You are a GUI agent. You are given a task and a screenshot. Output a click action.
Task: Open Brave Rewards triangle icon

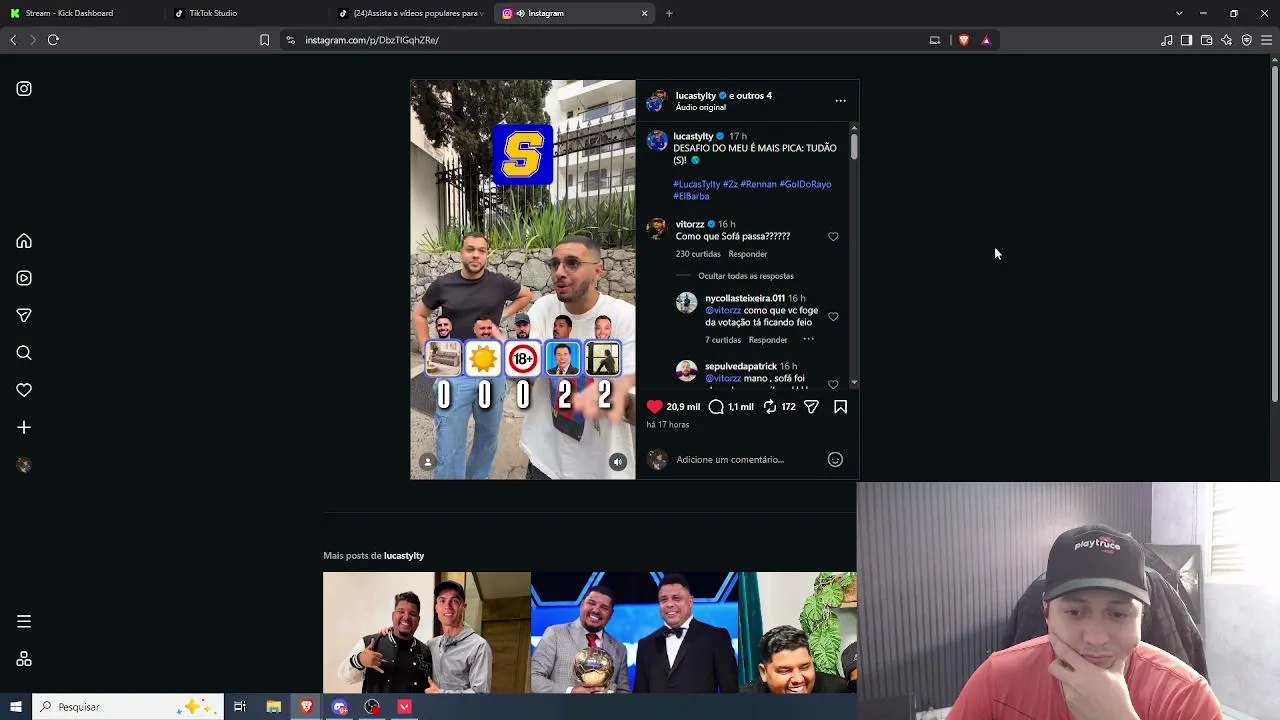[x=986, y=40]
